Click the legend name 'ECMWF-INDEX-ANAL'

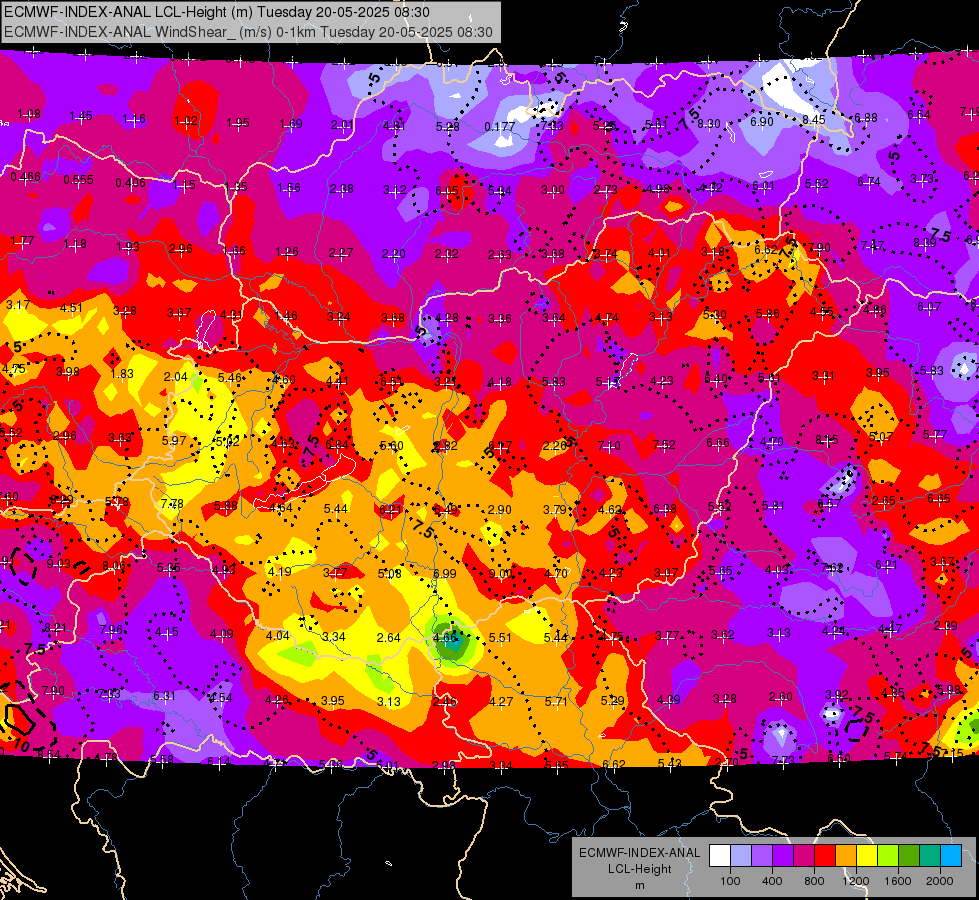point(639,853)
